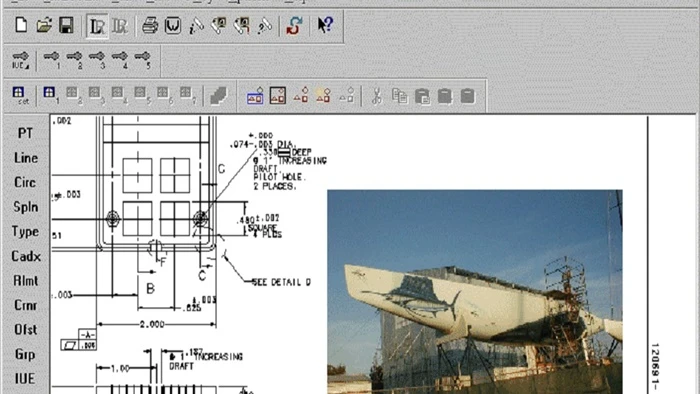Open a file with the folder icon

click(44, 25)
